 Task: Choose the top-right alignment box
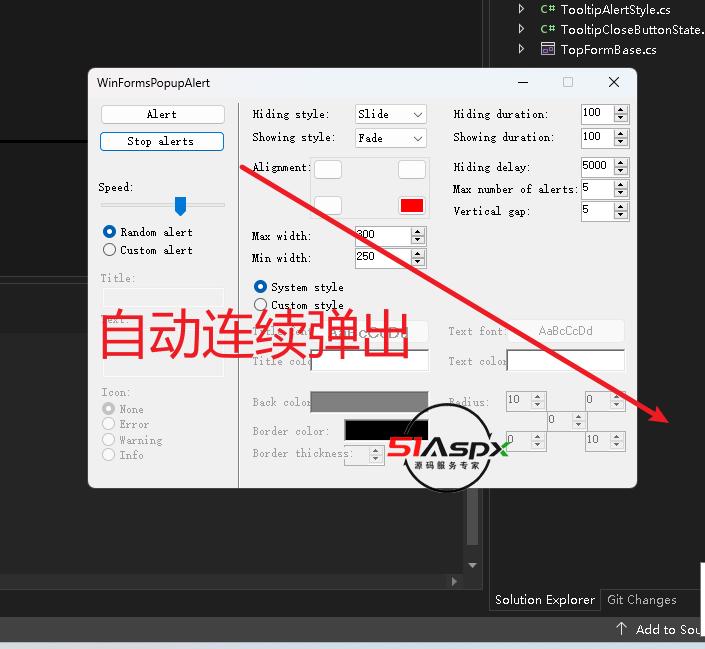point(412,170)
